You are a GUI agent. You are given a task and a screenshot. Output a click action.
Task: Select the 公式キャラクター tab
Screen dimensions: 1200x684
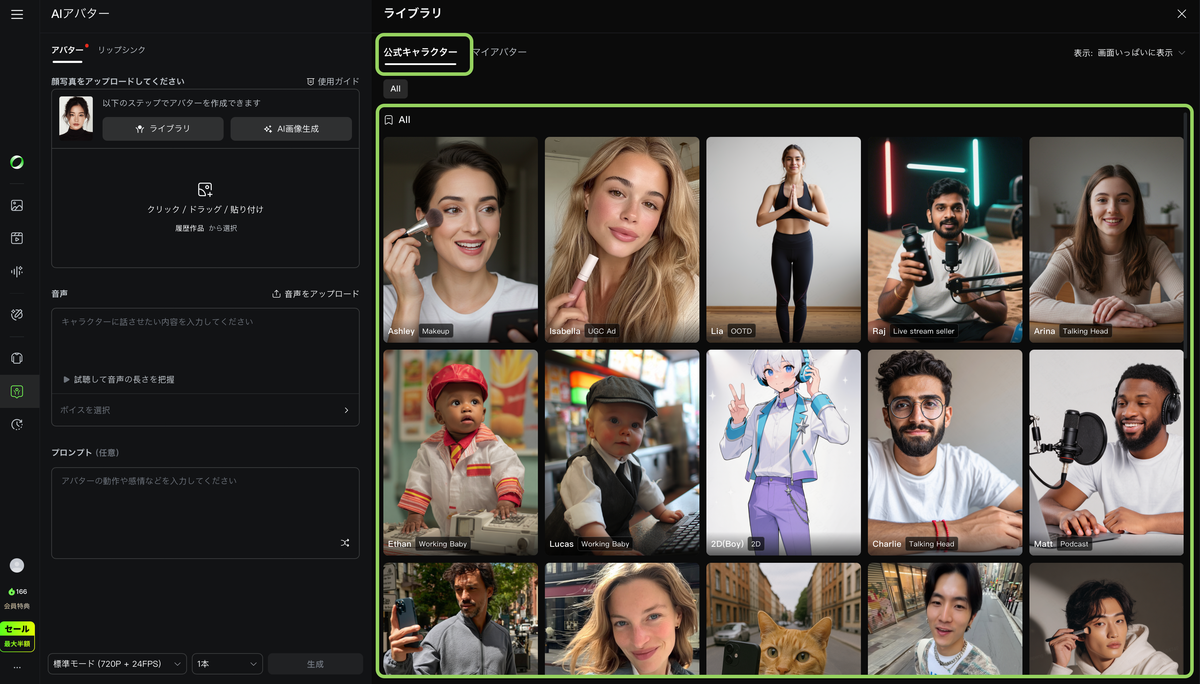click(x=421, y=52)
